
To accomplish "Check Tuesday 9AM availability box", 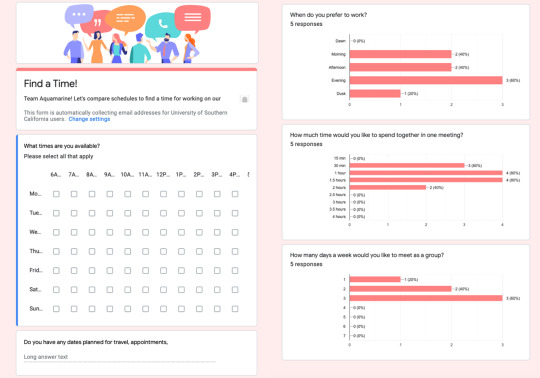I will (x=110, y=213).
